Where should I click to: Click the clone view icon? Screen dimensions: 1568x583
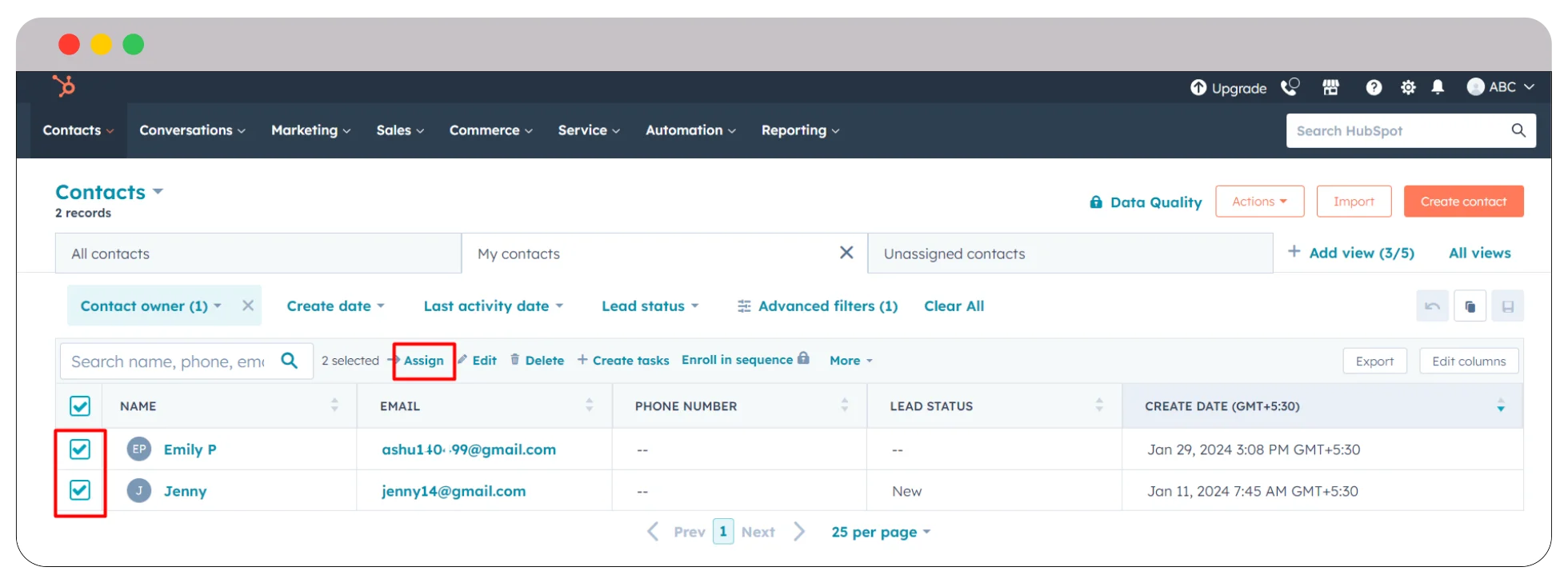1470,306
